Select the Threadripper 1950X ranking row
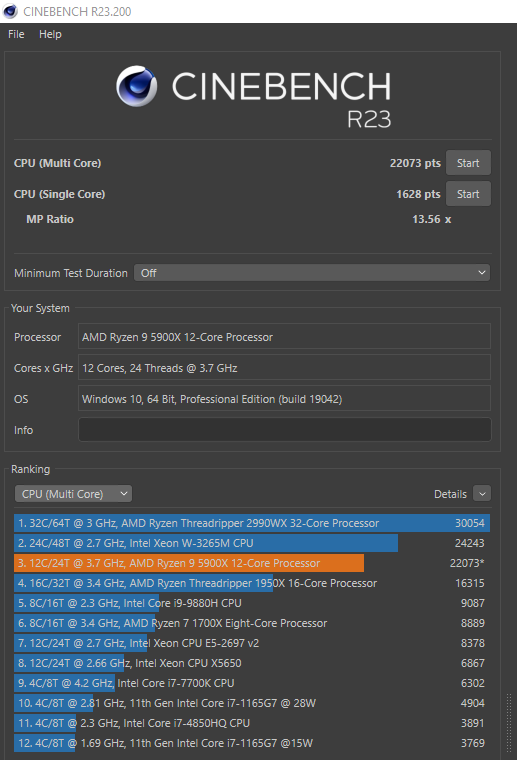 tap(252, 583)
